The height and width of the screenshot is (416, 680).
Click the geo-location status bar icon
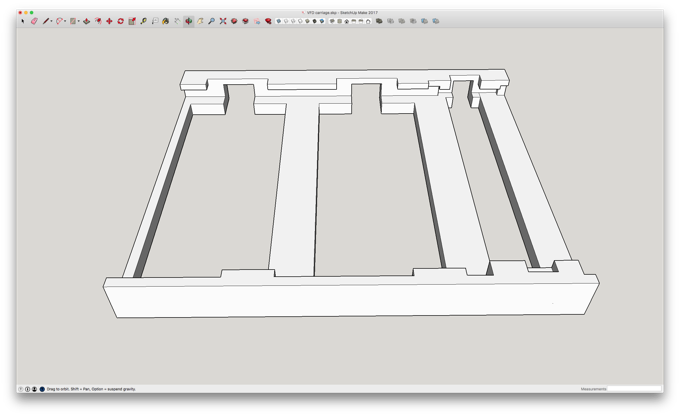(20, 389)
